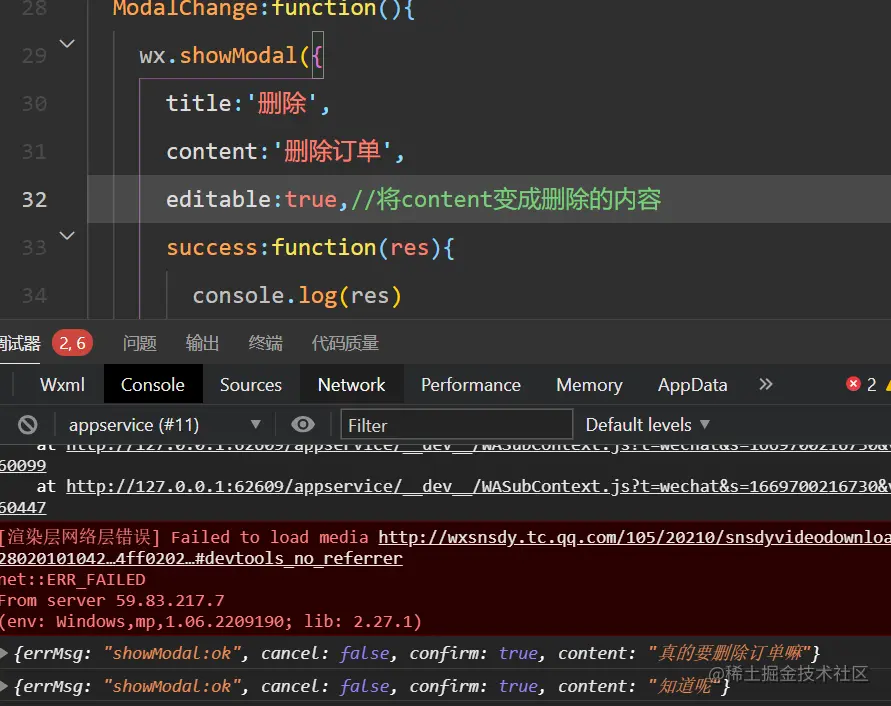
Task: Click the 真的要删除订单嘛 content value
Action: point(730,653)
